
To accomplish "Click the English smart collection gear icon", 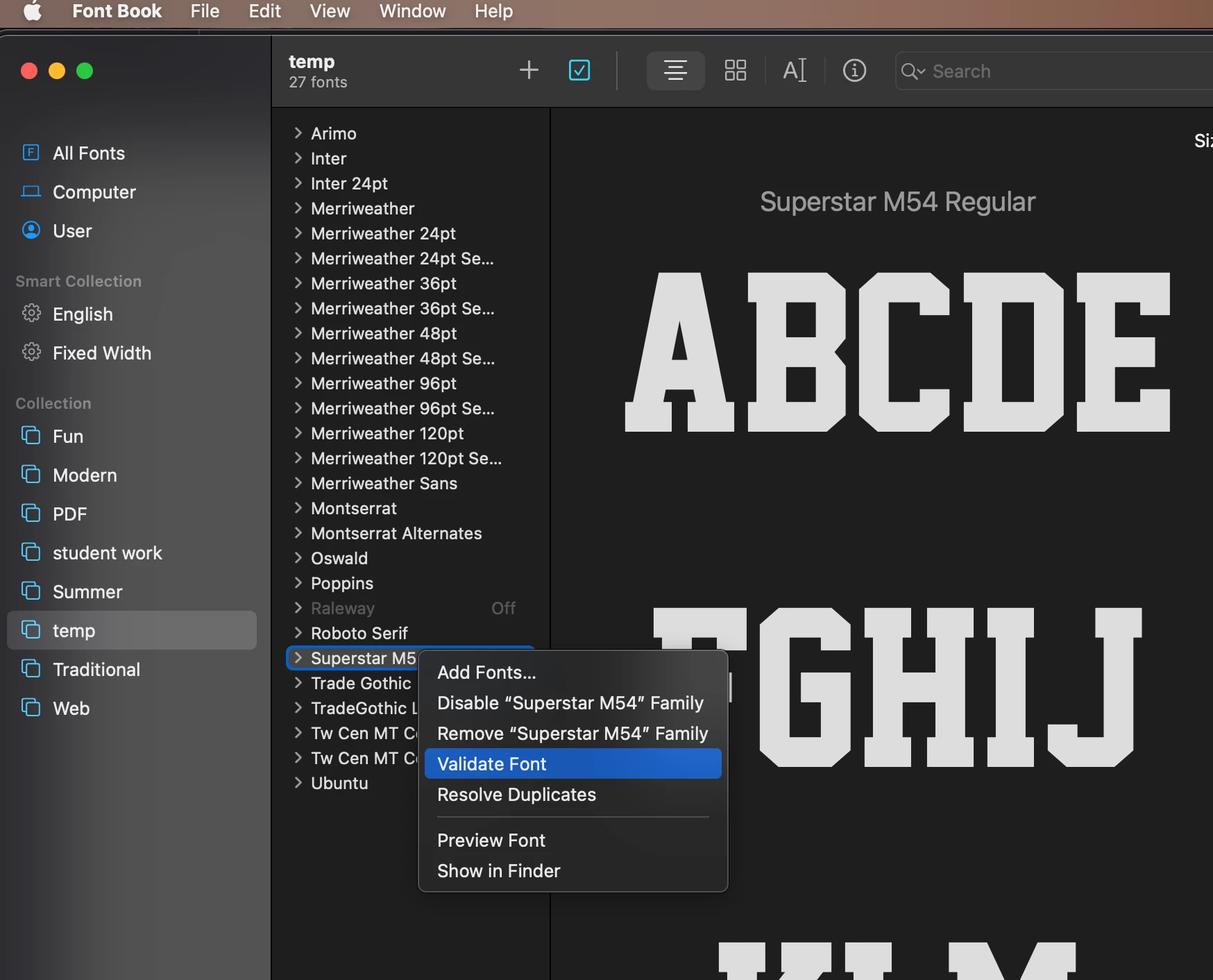I will pyautogui.click(x=31, y=314).
